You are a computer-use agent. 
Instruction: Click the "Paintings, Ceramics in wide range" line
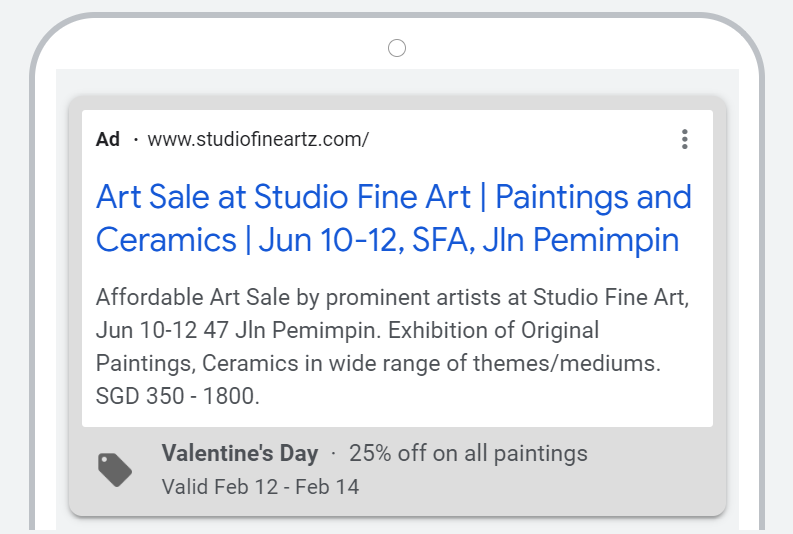pyautogui.click(x=300, y=363)
